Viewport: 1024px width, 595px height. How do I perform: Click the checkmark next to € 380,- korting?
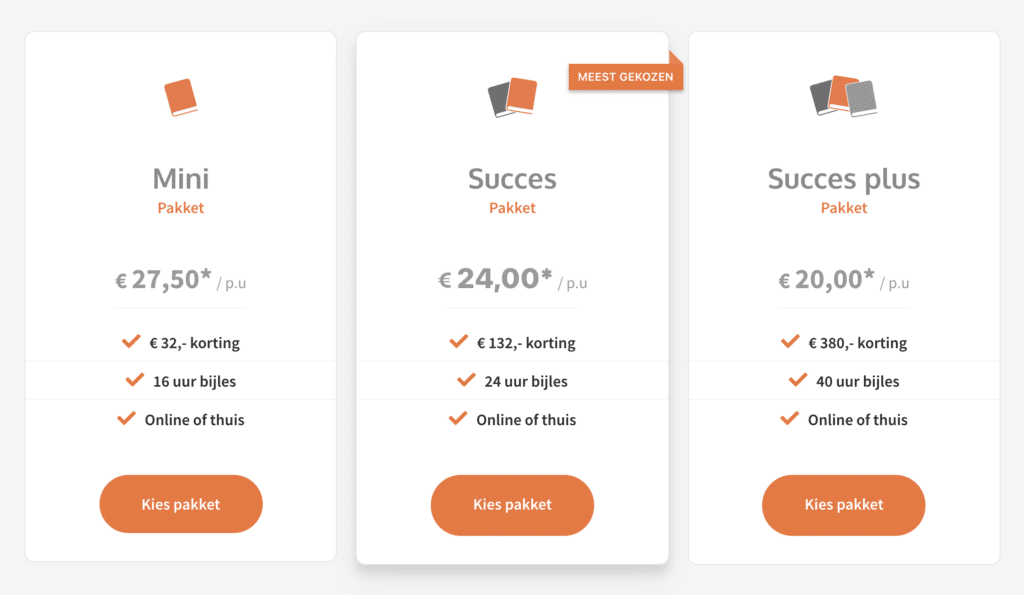click(x=790, y=342)
